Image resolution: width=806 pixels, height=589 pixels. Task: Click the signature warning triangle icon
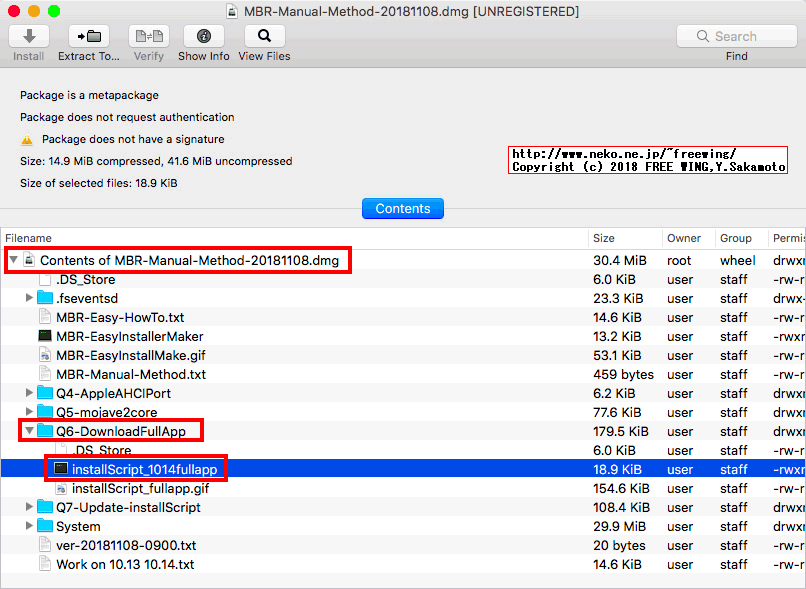pos(27,139)
